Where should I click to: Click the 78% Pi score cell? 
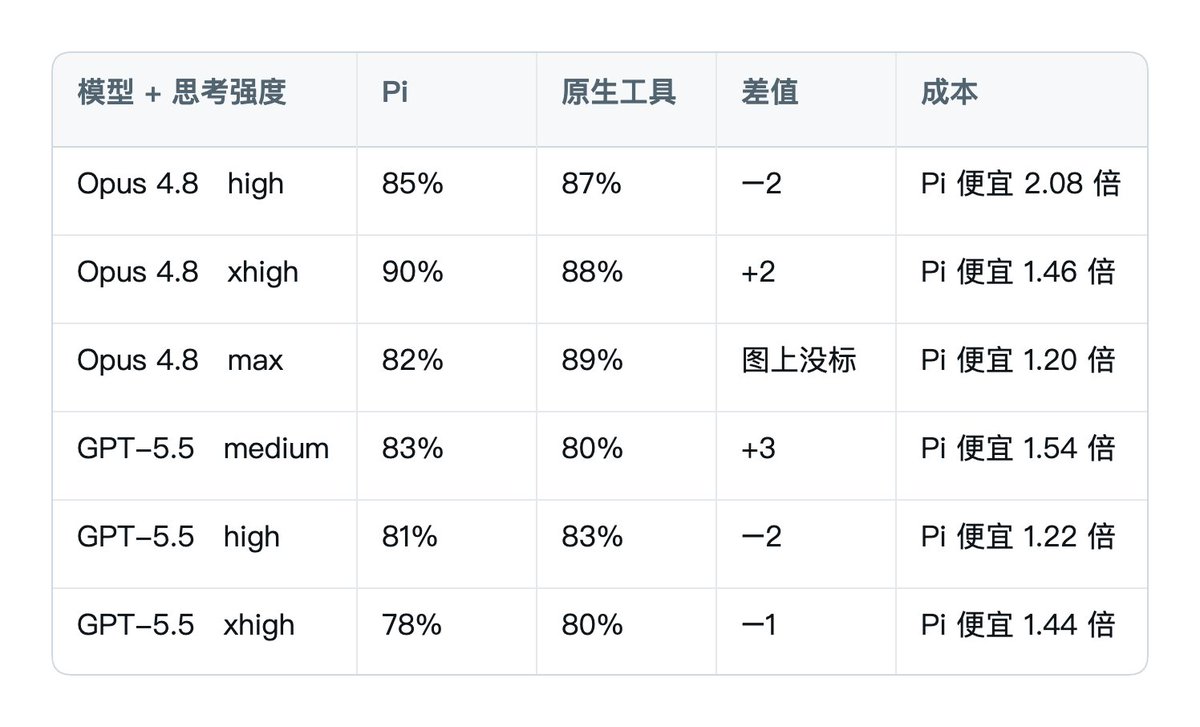(411, 624)
